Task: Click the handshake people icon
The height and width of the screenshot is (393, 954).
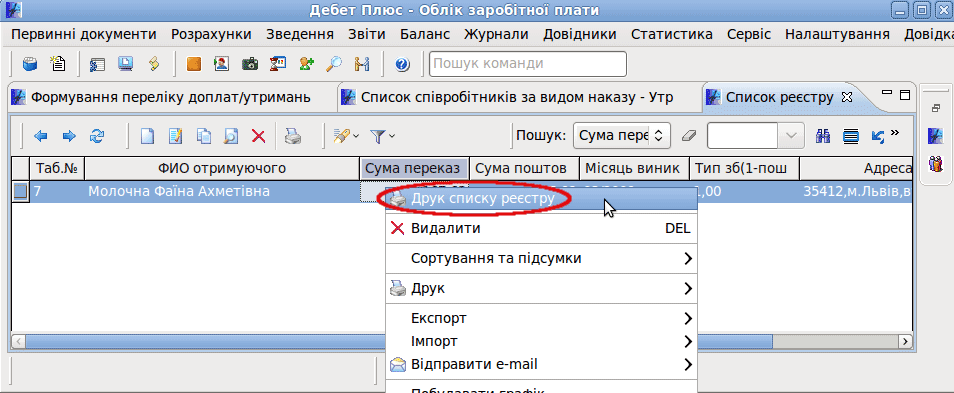Action: point(362,64)
